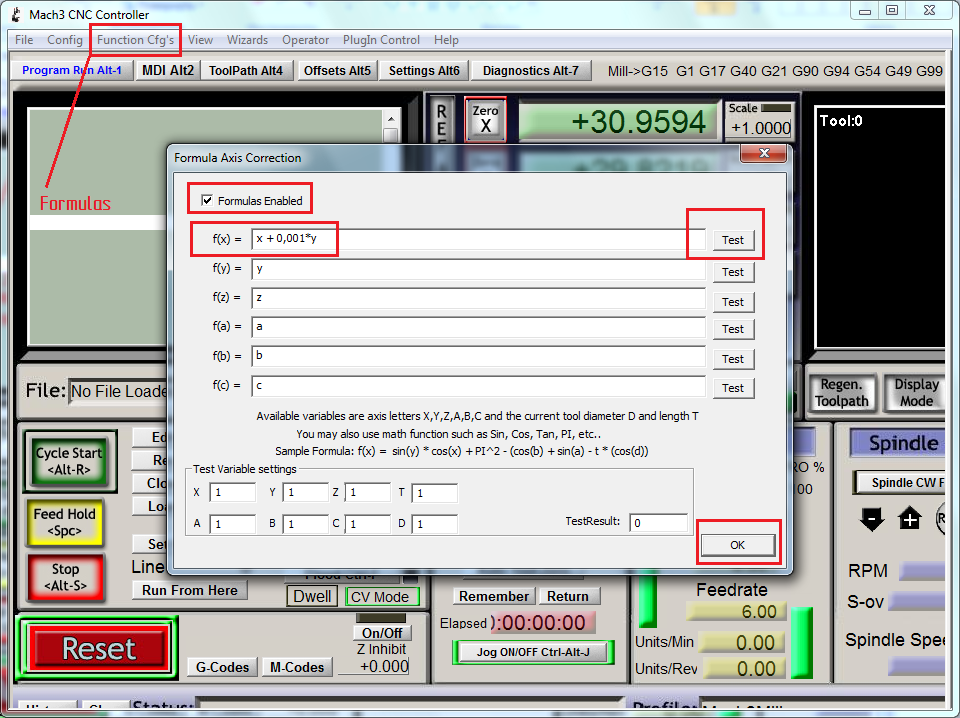Switch to Settings Alt6 tab
Image resolution: width=960 pixels, height=718 pixels.
(424, 70)
